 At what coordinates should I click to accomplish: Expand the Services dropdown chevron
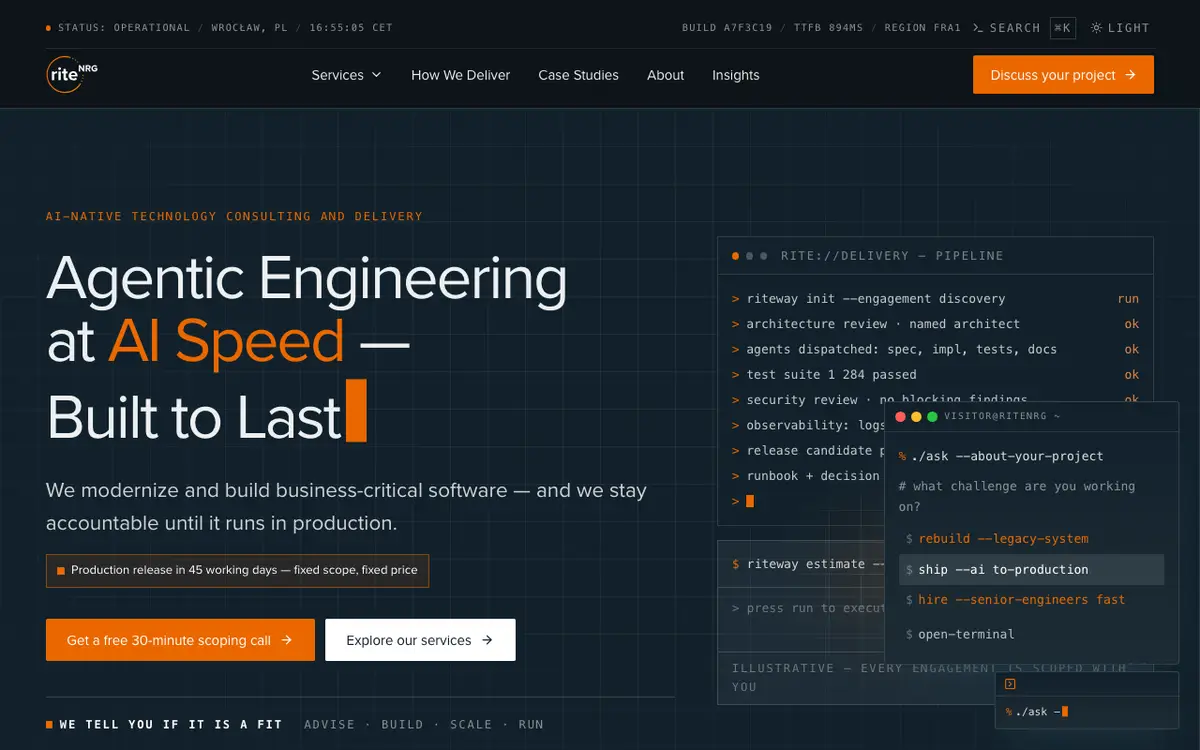377,75
